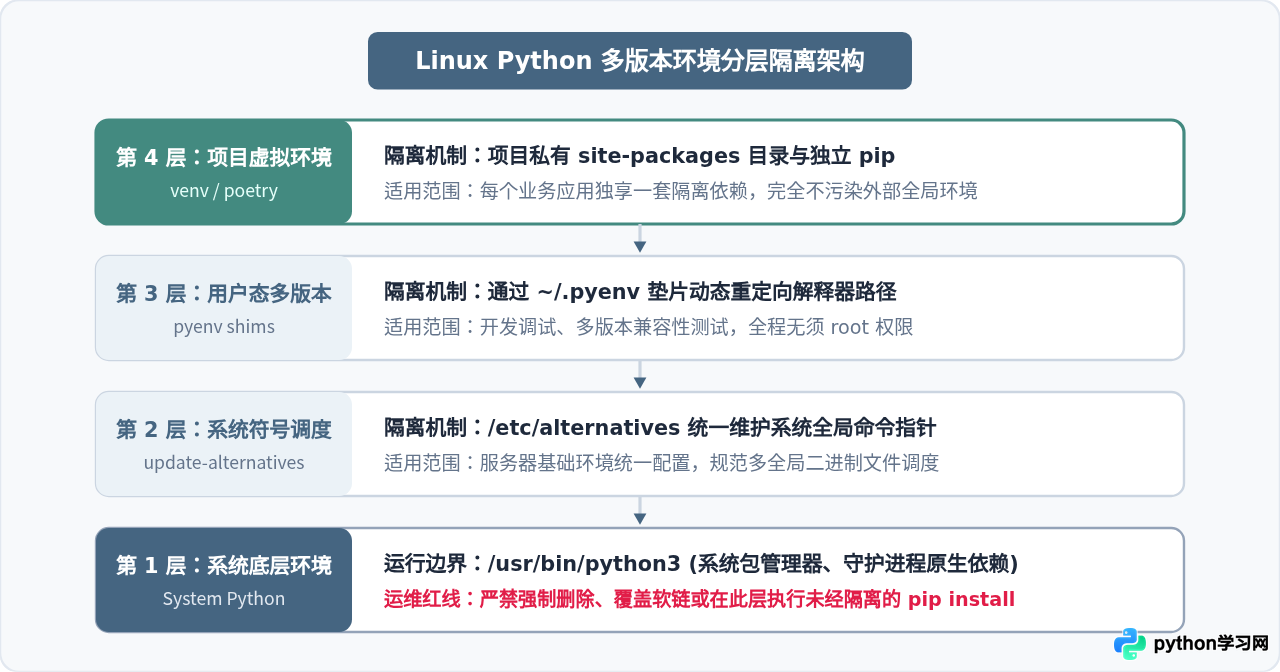Screen dimensions: 1280x672
Task: Click the 'update-alternatives' label
Action: click(x=224, y=463)
